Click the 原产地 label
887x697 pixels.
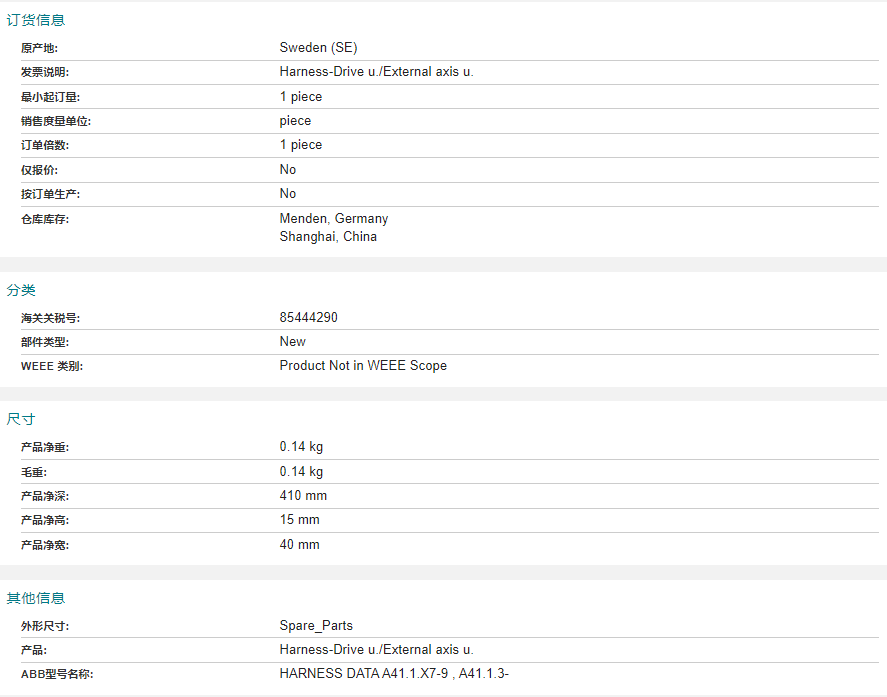[x=40, y=48]
